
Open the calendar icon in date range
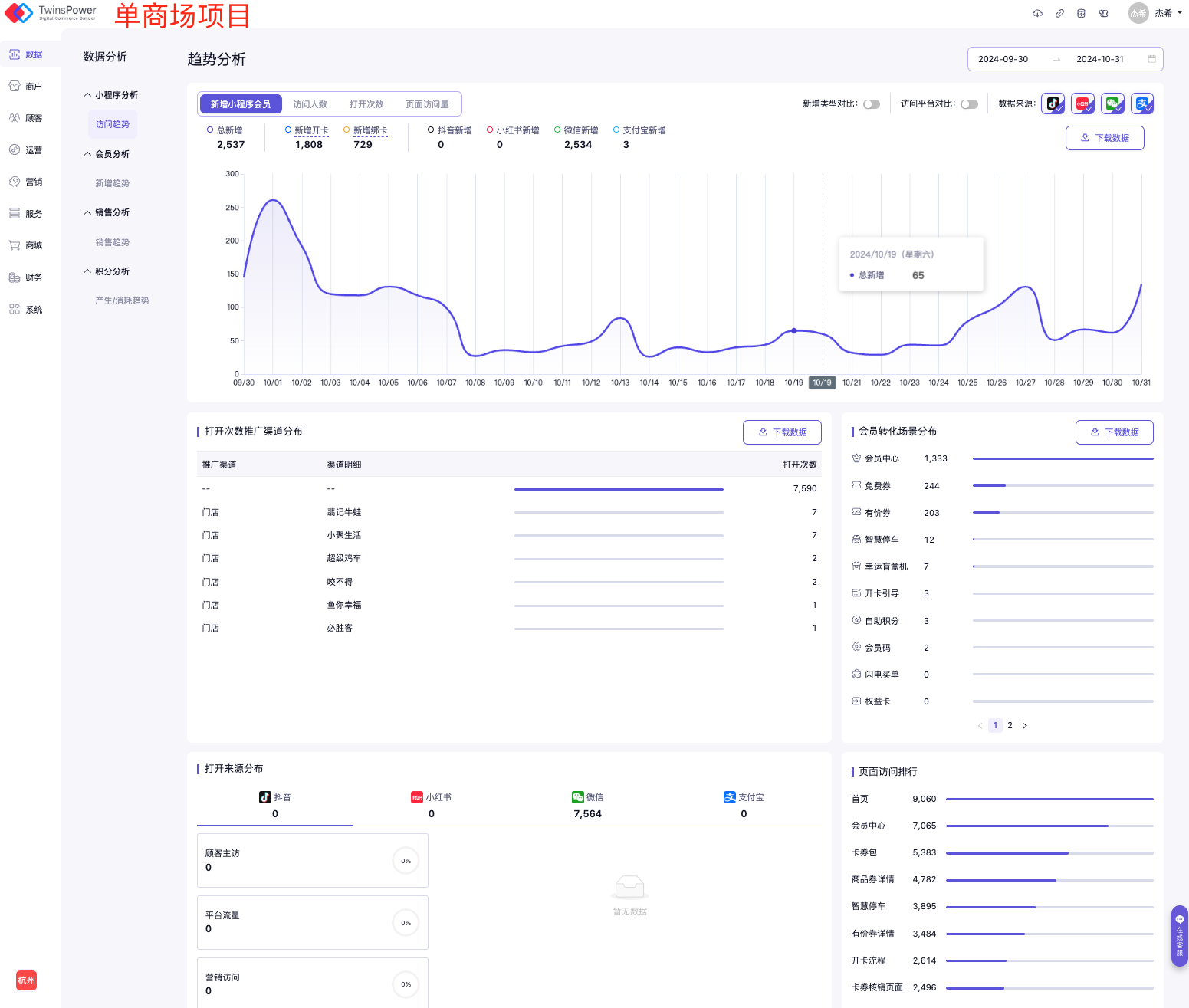click(x=1151, y=59)
